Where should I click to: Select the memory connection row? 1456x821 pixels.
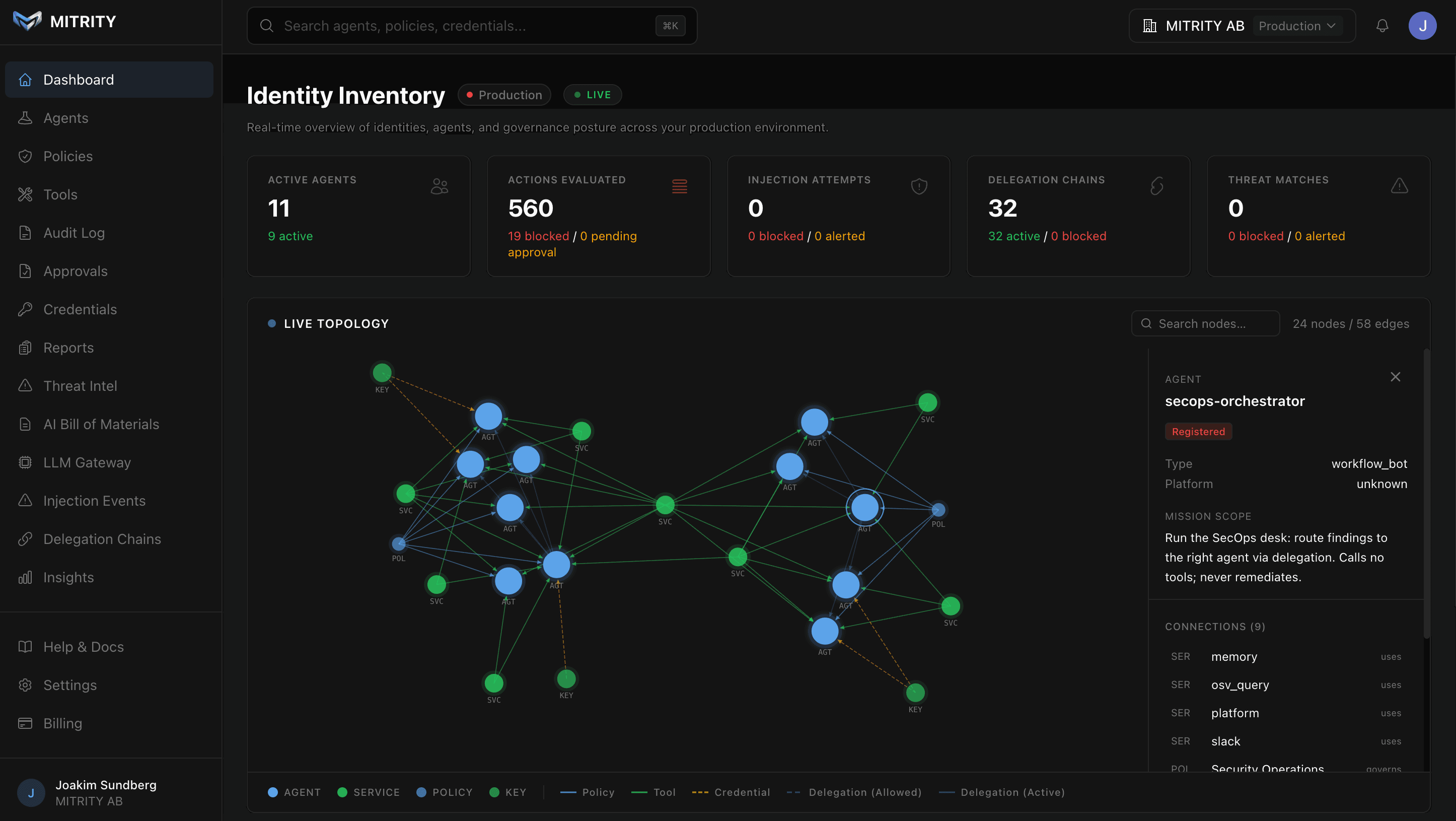pyautogui.click(x=1286, y=656)
